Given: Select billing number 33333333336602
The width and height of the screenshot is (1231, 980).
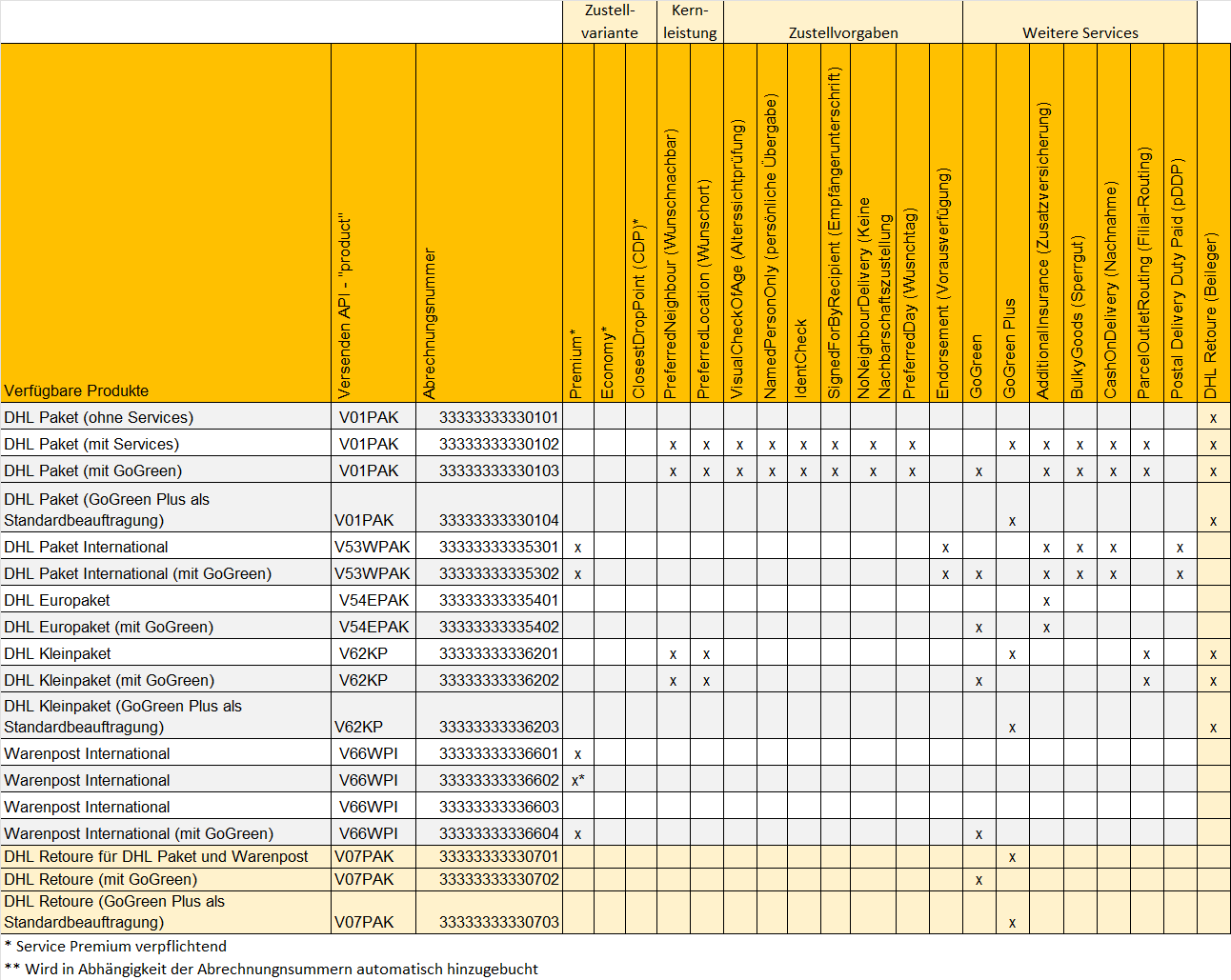Looking at the screenshot, I should tap(498, 780).
